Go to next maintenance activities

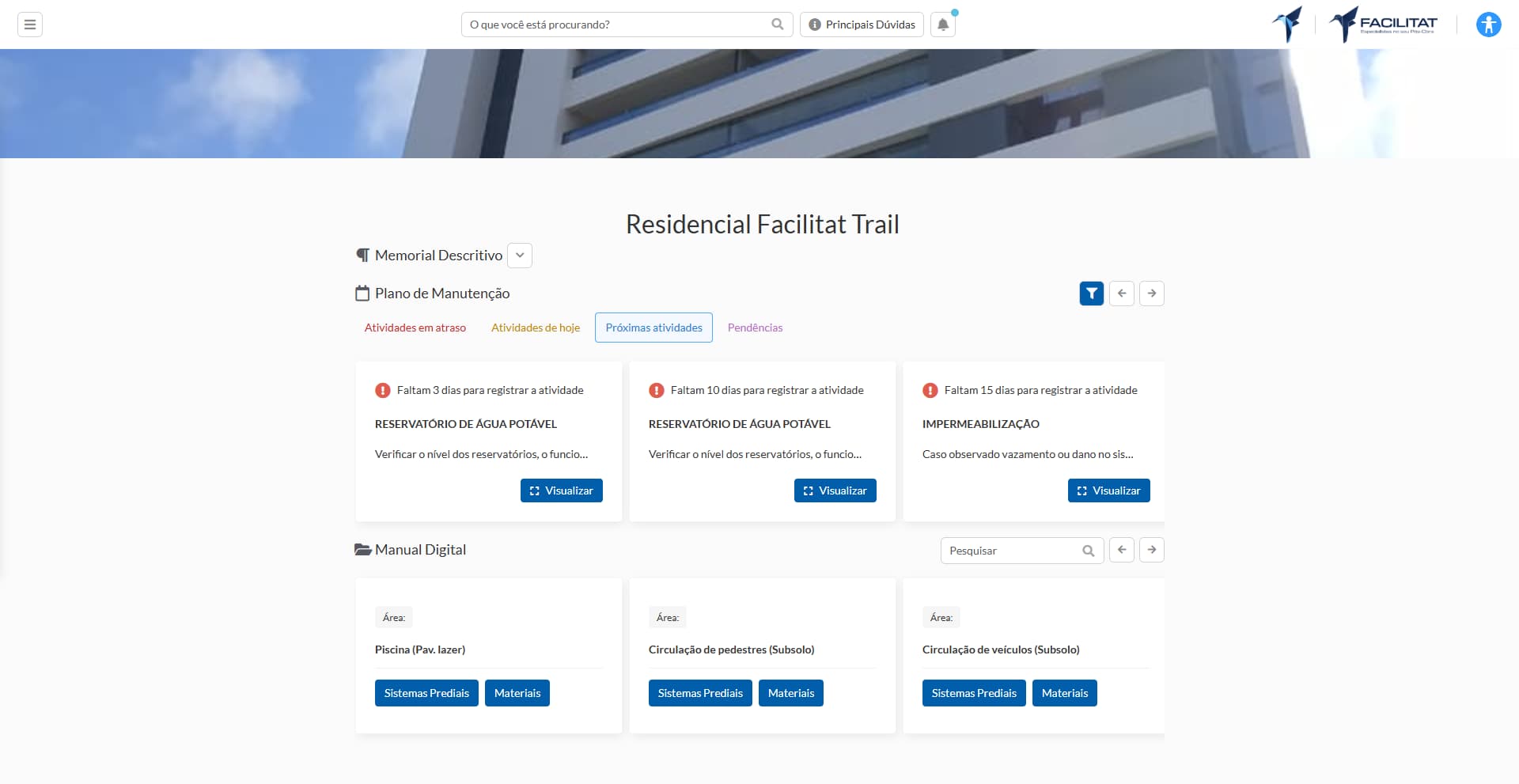1152,294
